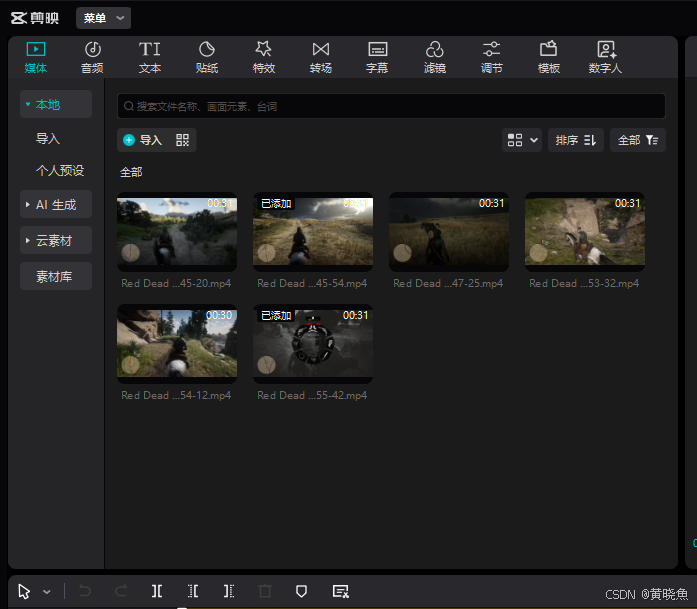Image resolution: width=697 pixels, height=609 pixels.
Task: Open the 特效 (Effects) tab
Action: (264, 57)
